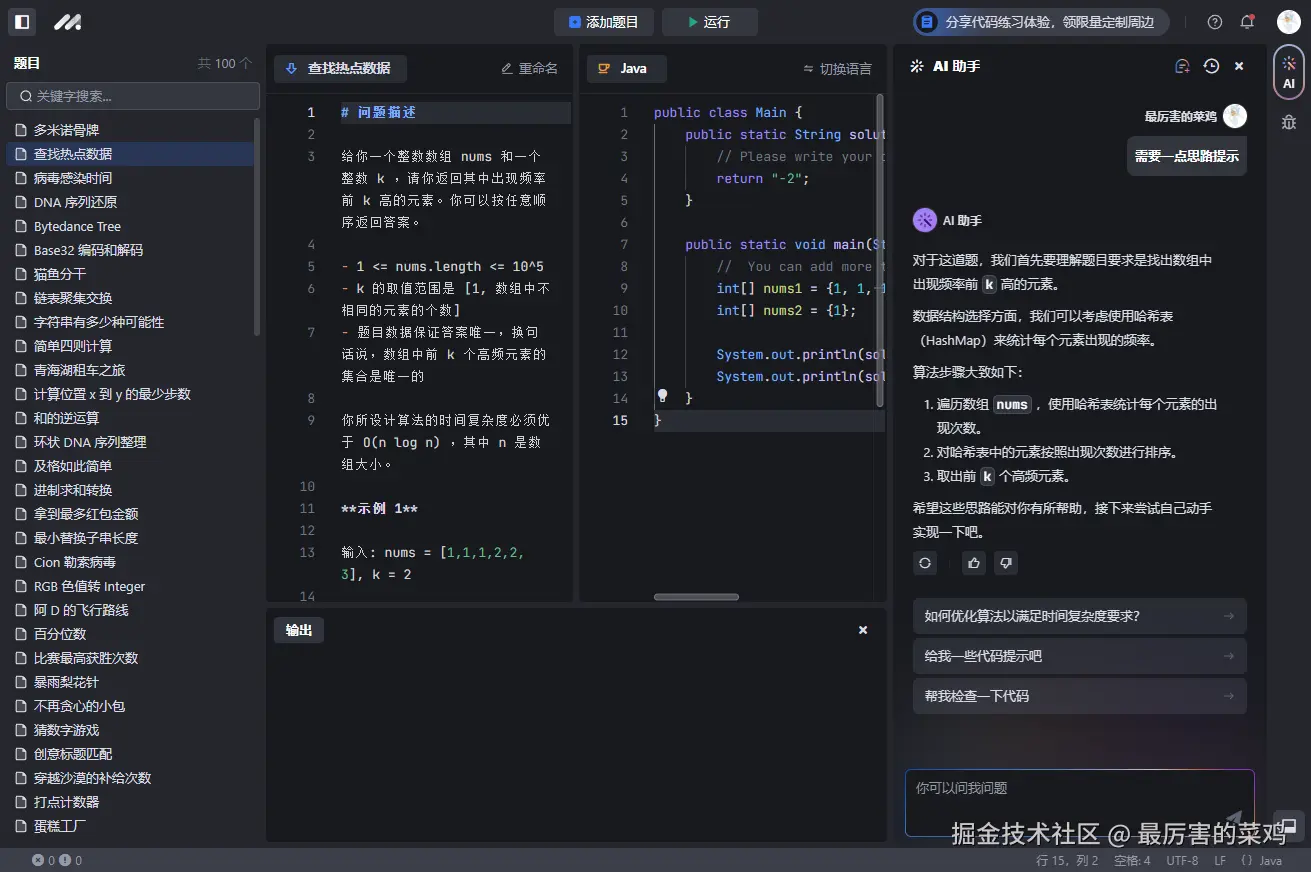This screenshot has height=872, width=1311.
Task: Toggle the left sidebar panel icon
Action: pyautogui.click(x=21, y=21)
